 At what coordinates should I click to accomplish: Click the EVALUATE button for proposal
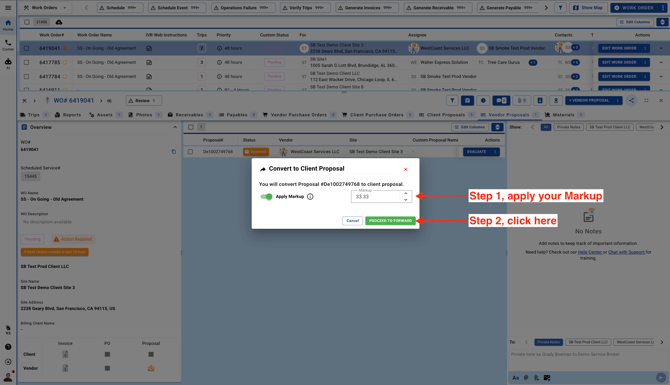(x=476, y=152)
